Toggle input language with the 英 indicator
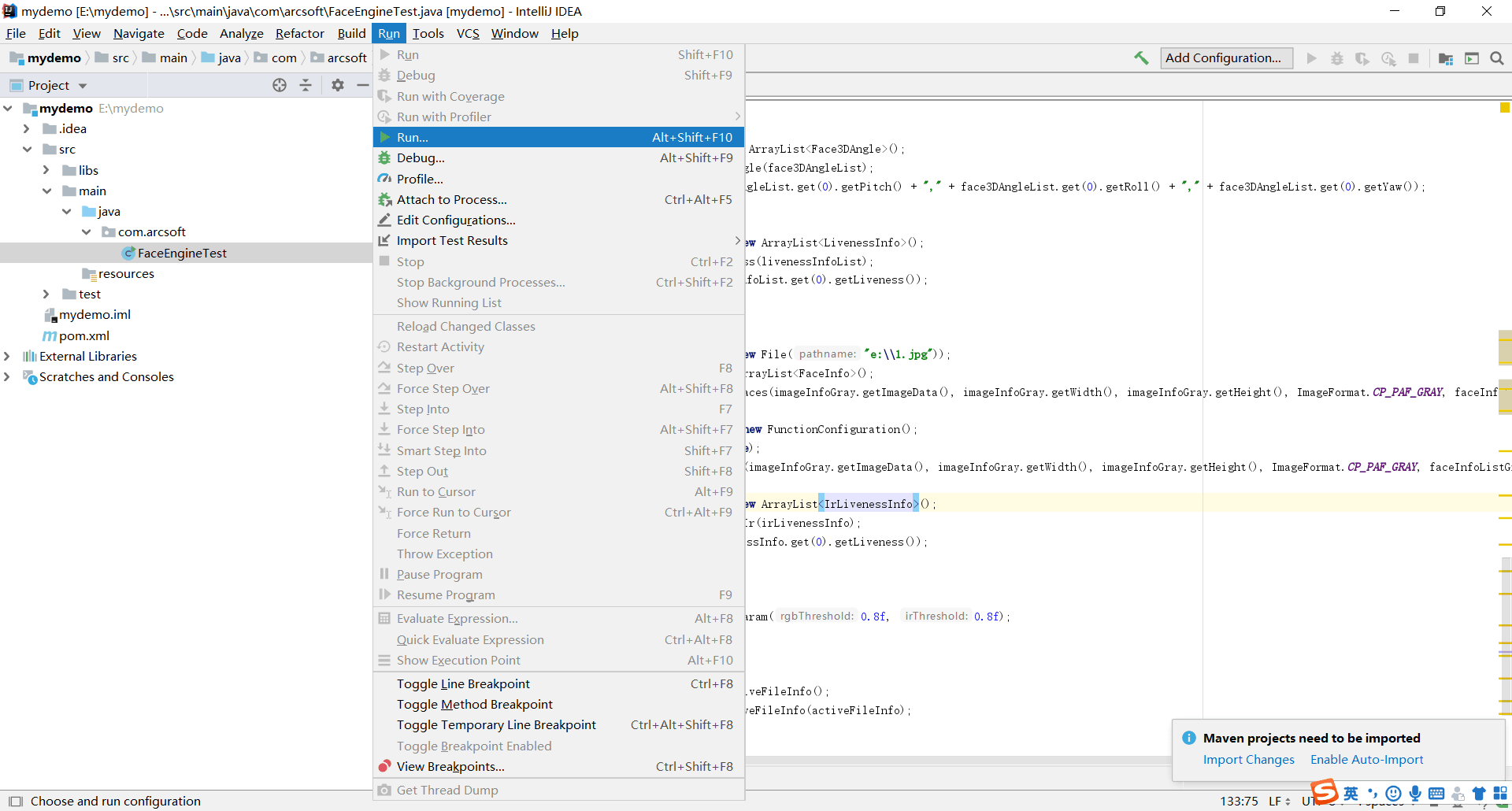The image size is (1512, 811). (1351, 794)
